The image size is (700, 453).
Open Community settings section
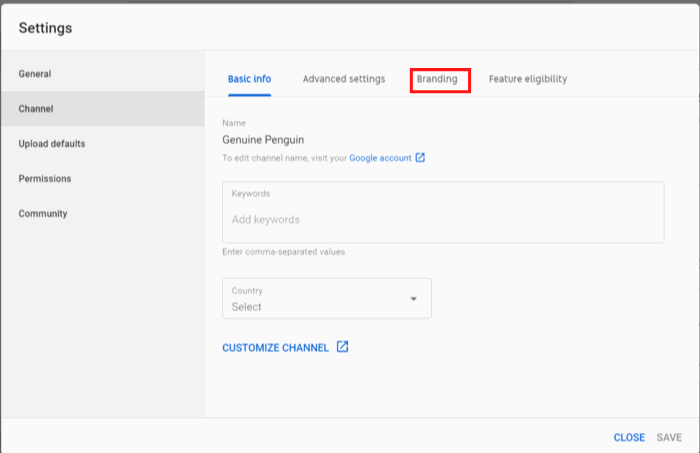[43, 214]
